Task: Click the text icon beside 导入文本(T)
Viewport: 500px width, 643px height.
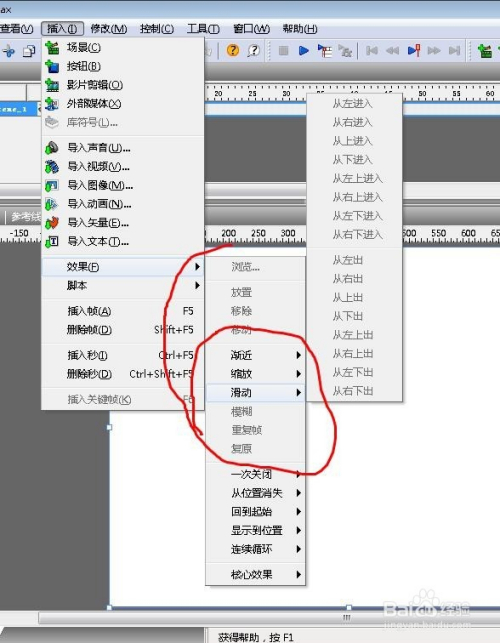Action: coord(52,242)
